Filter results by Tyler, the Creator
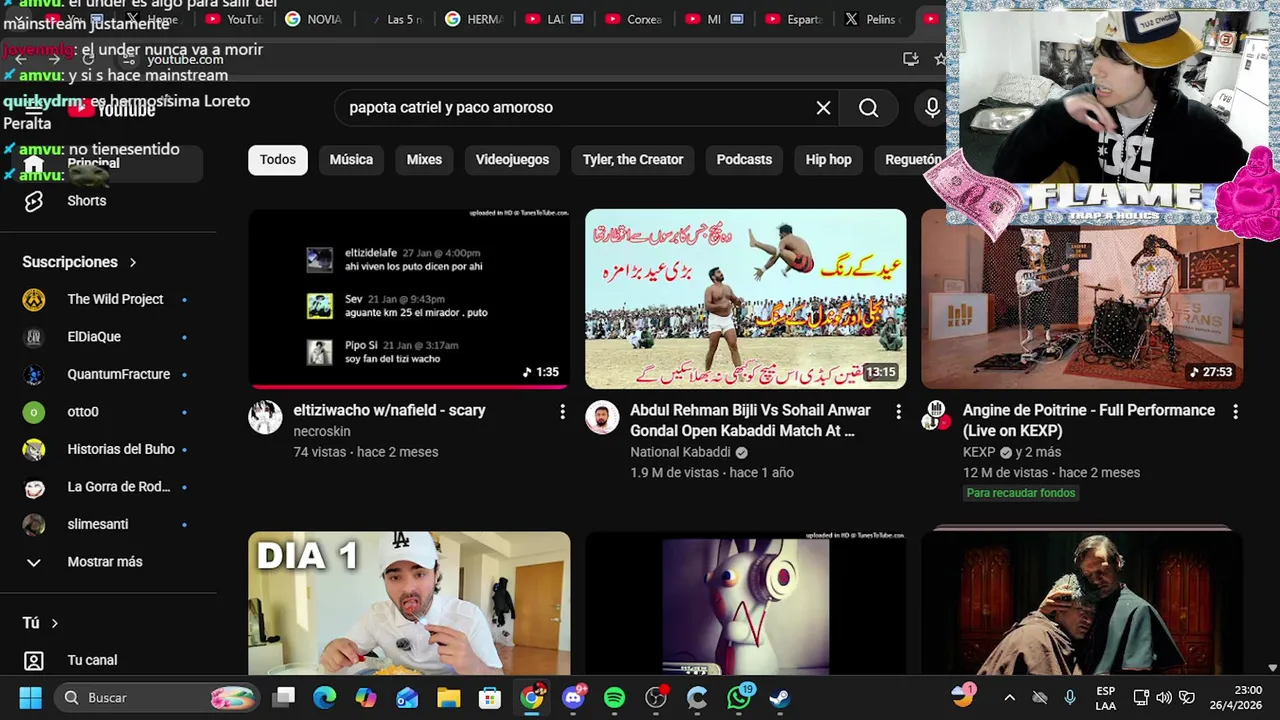1280x720 pixels. tap(633, 160)
